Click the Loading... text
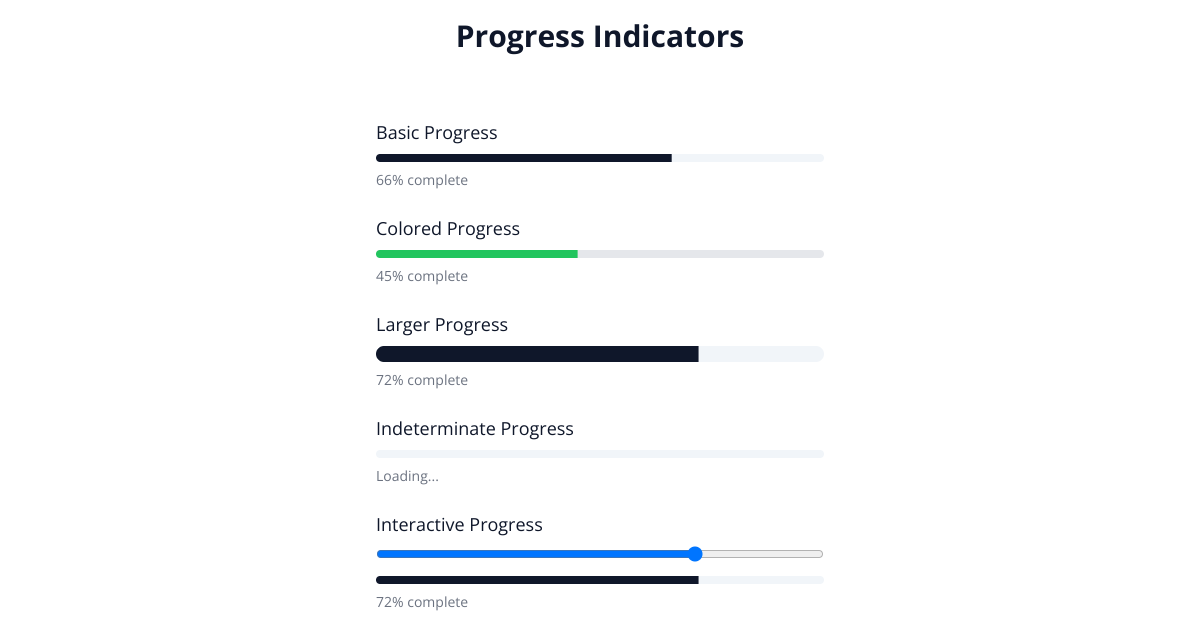 click(407, 476)
